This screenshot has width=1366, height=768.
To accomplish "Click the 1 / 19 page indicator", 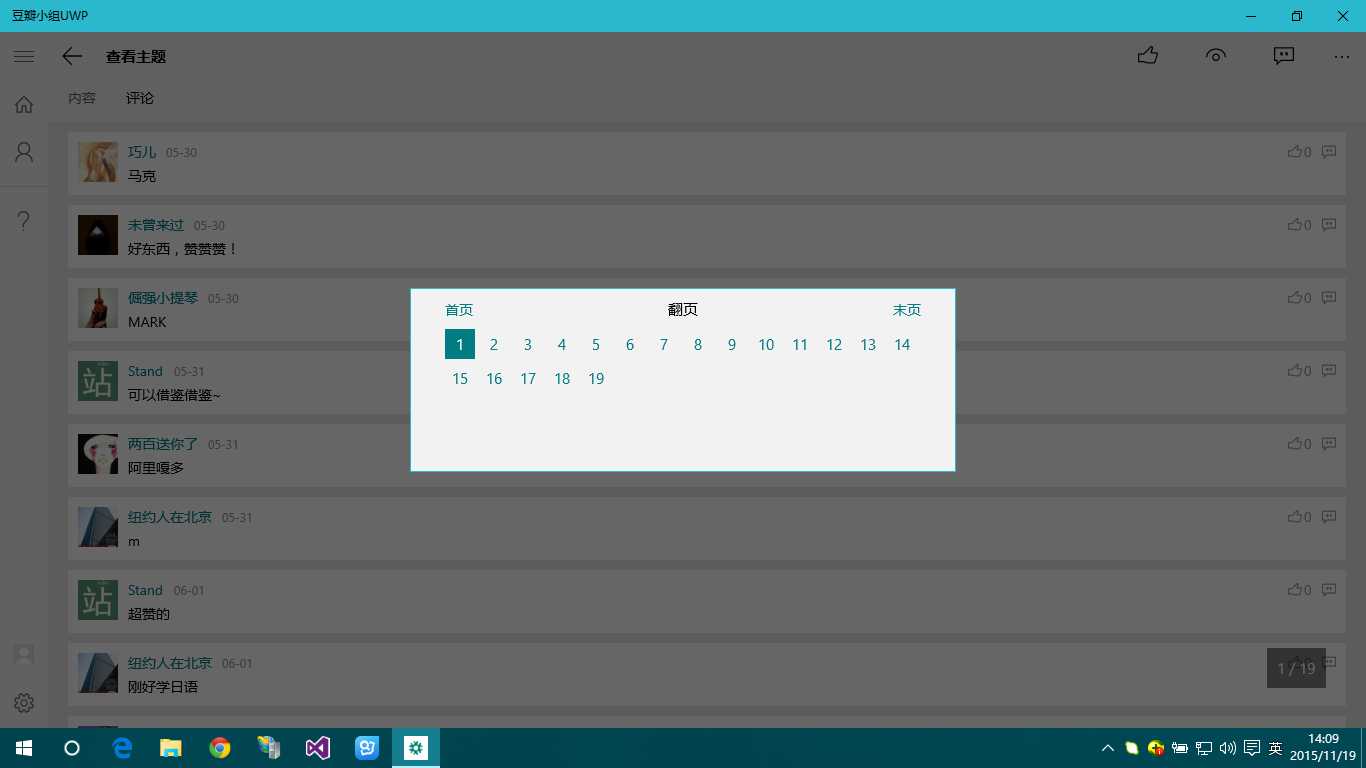I will tap(1296, 668).
